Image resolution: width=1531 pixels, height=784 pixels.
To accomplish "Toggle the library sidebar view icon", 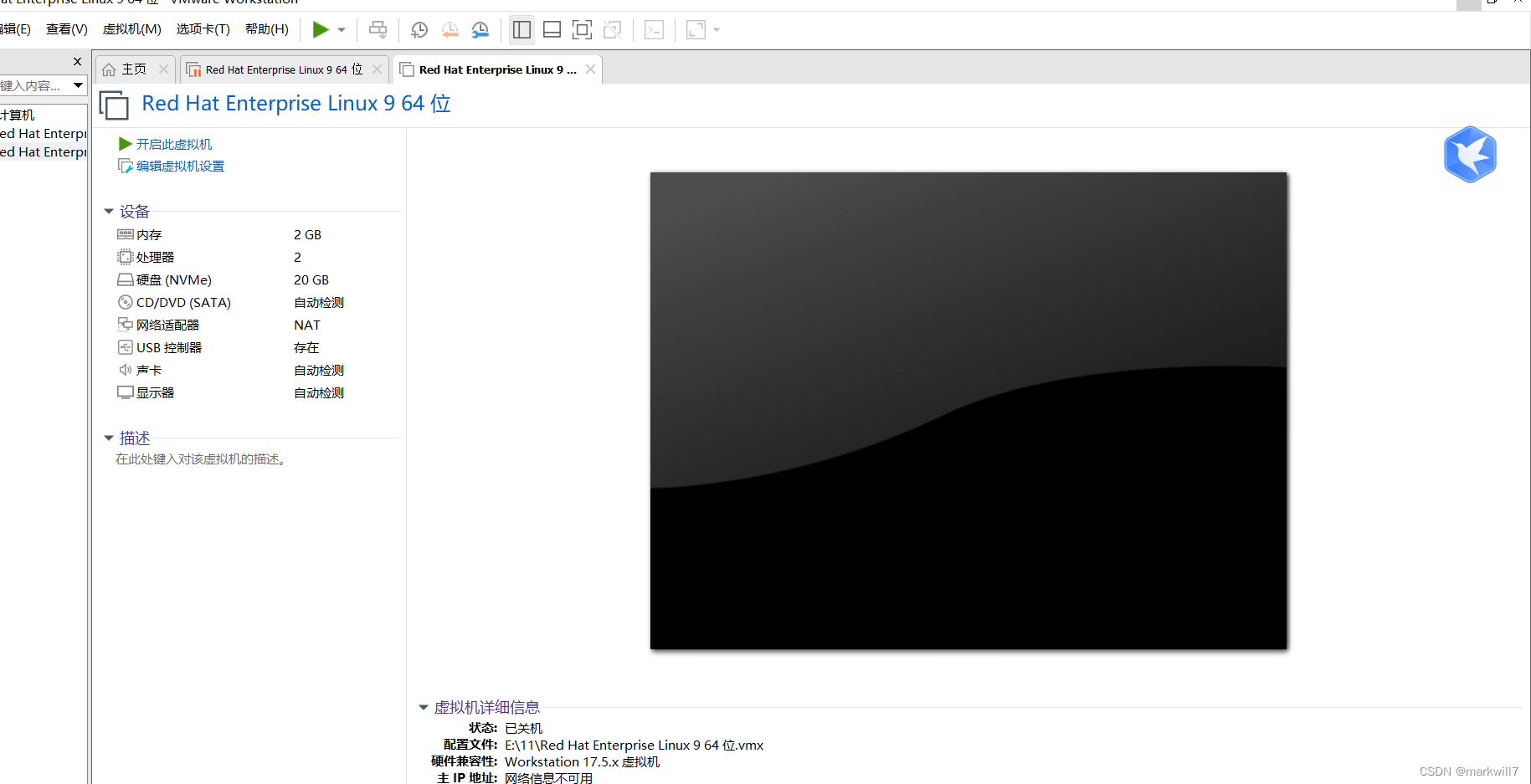I will pyautogui.click(x=521, y=30).
